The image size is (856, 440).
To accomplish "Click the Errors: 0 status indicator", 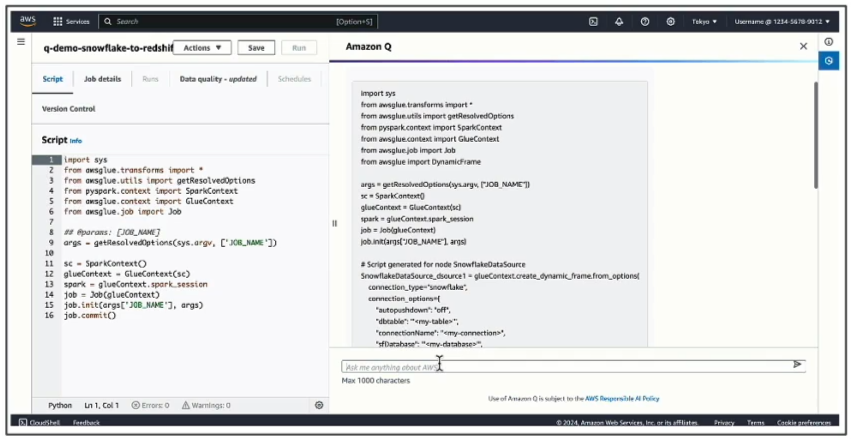I will [x=151, y=405].
